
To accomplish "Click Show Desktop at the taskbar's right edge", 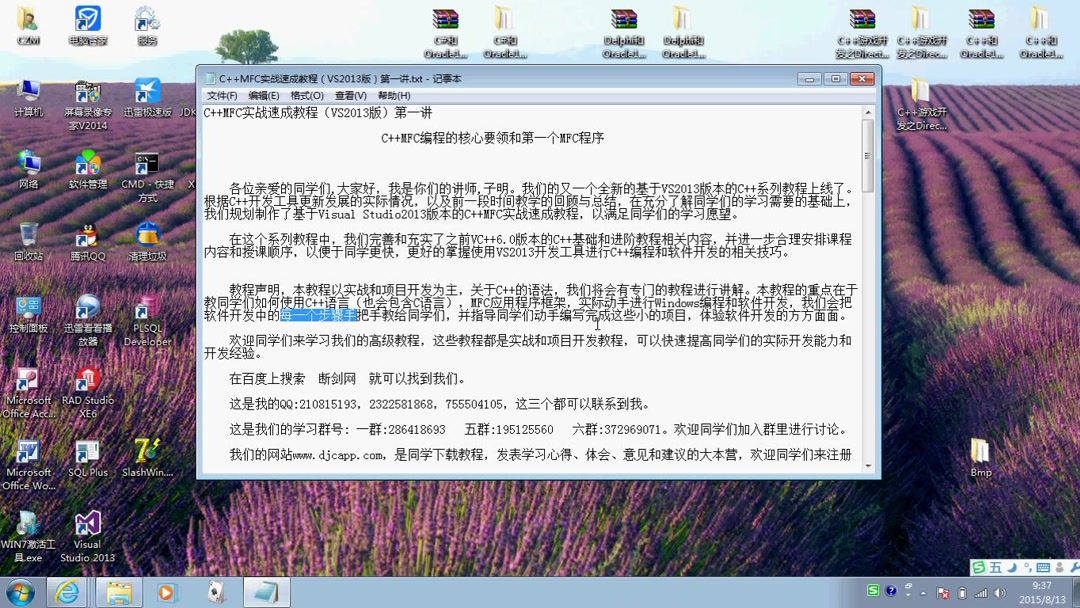I will point(1076,592).
